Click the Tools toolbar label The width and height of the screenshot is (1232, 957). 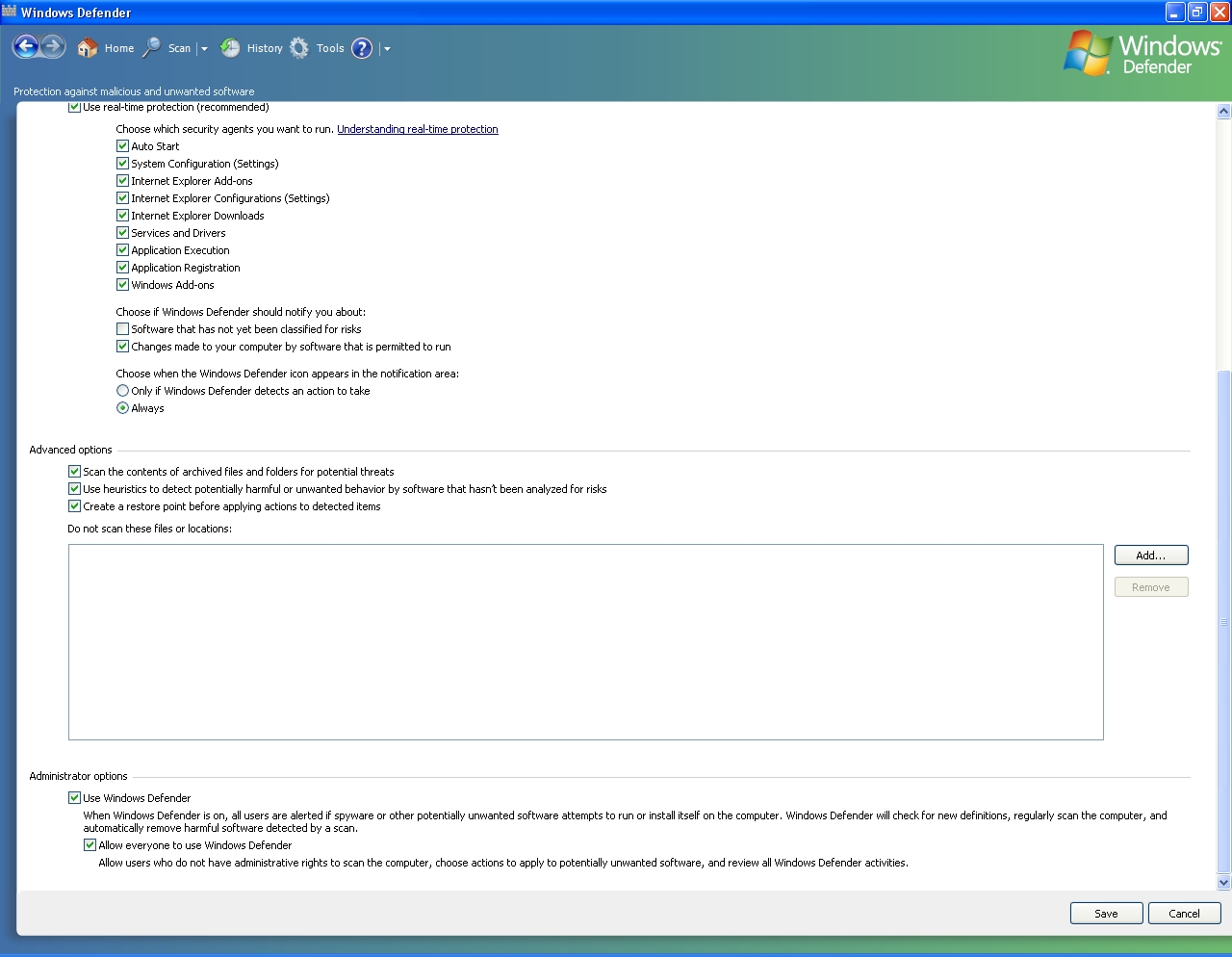tap(330, 48)
